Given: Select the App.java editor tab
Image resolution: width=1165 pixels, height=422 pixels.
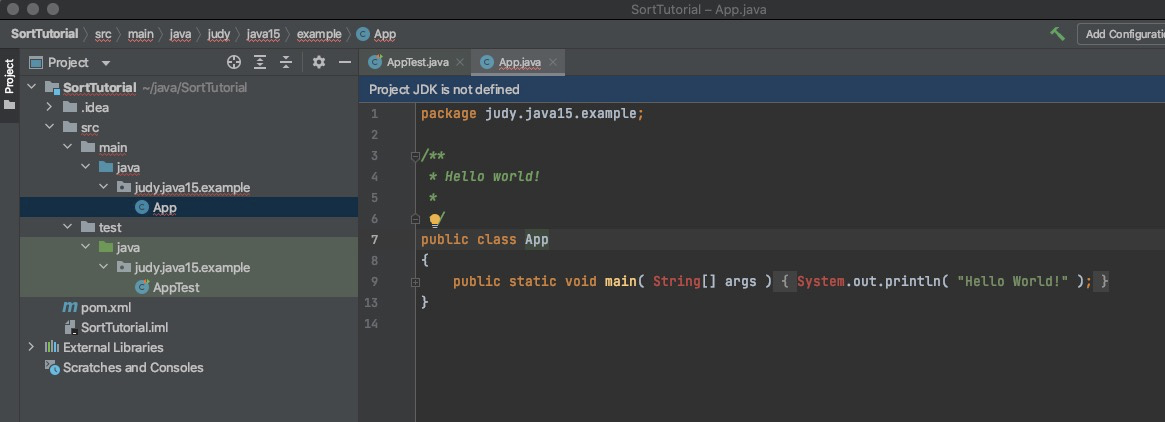Looking at the screenshot, I should click(x=519, y=62).
